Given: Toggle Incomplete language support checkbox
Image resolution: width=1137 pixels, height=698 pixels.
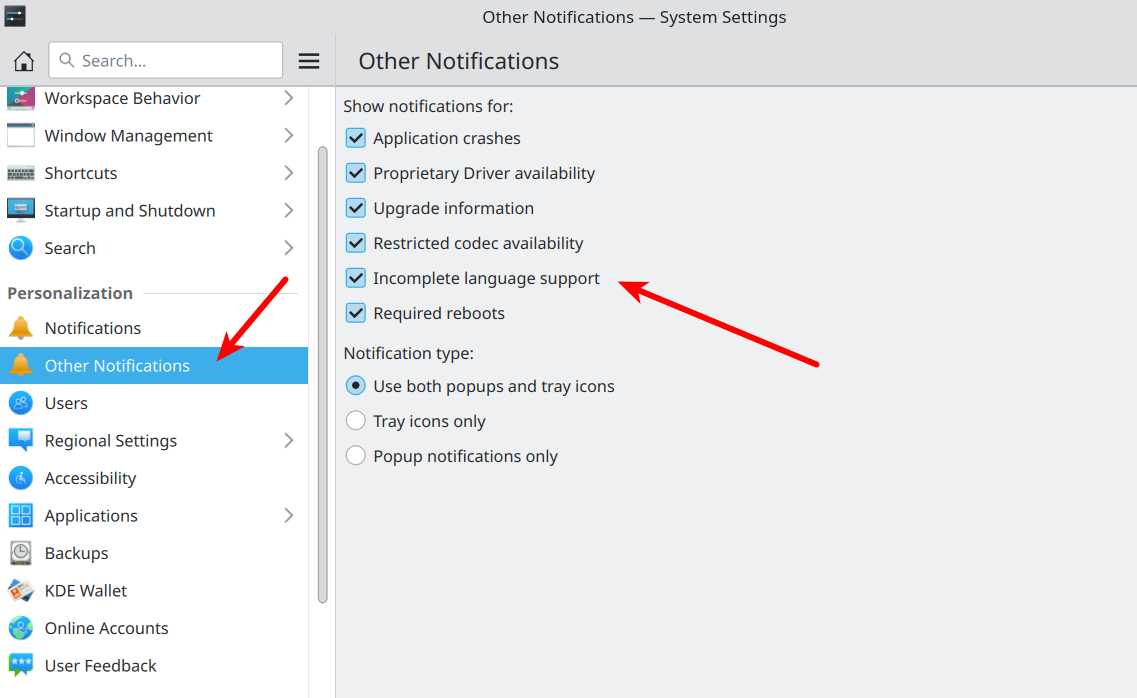Looking at the screenshot, I should pyautogui.click(x=355, y=278).
